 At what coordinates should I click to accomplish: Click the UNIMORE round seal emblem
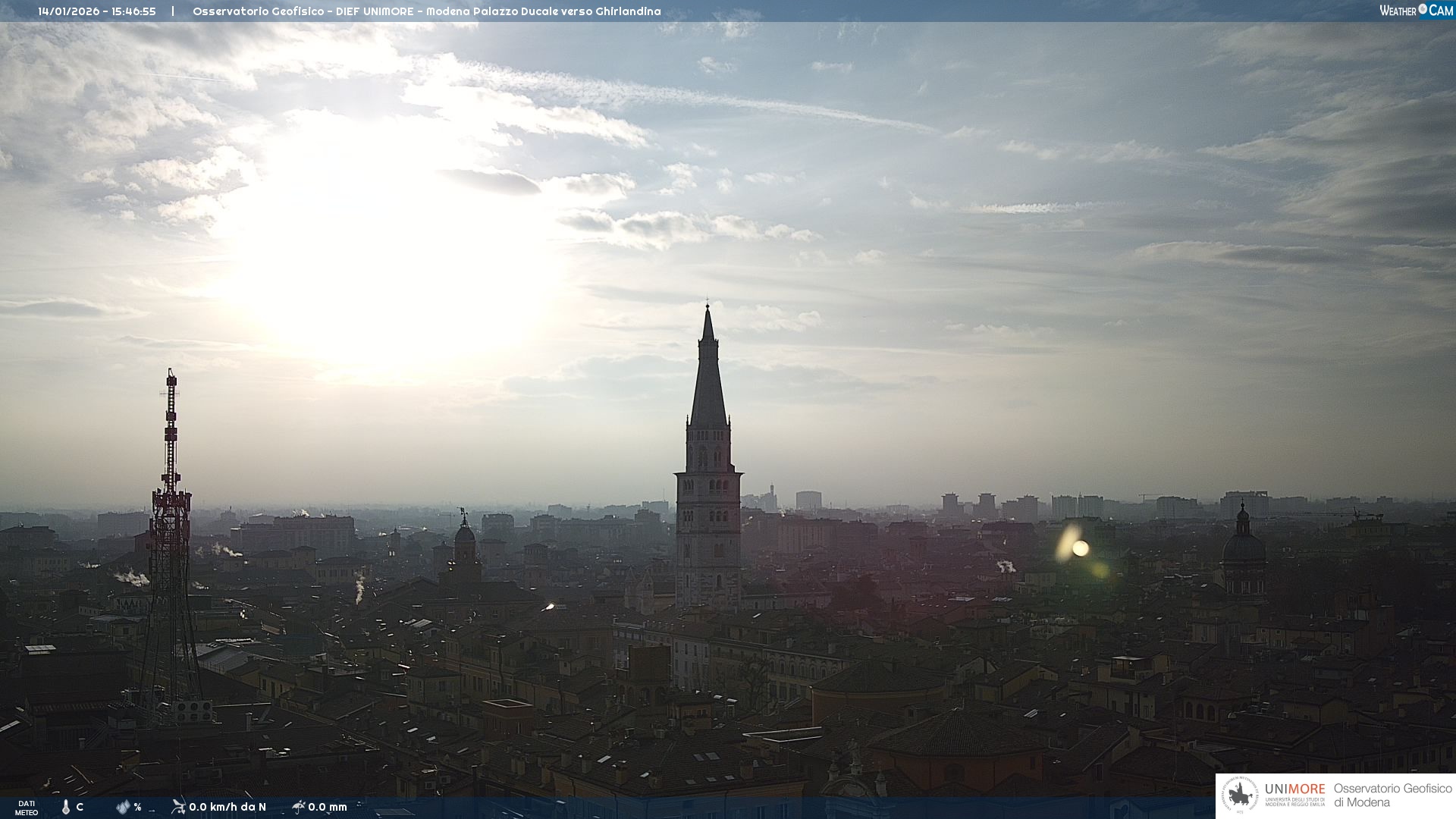[x=1241, y=795]
